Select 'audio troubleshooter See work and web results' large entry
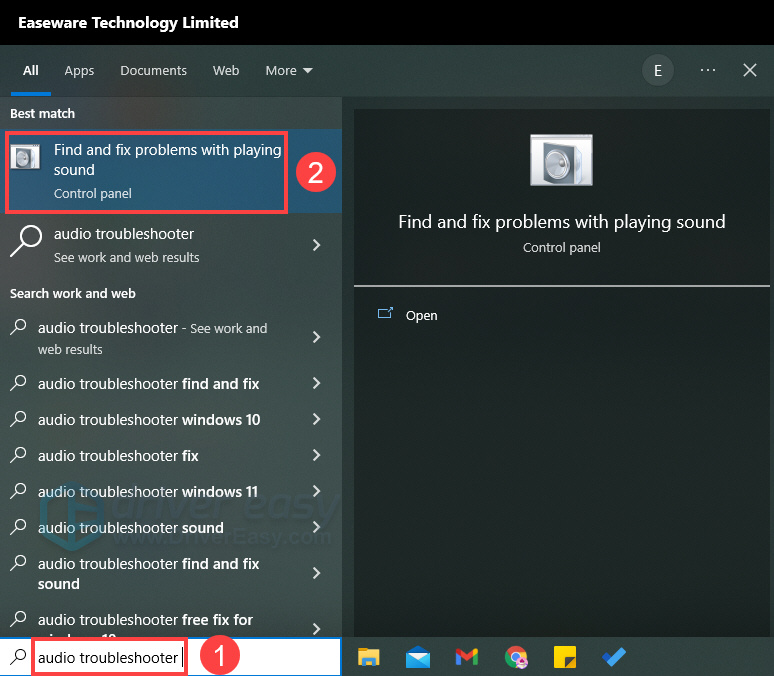The image size is (774, 676). tap(171, 245)
